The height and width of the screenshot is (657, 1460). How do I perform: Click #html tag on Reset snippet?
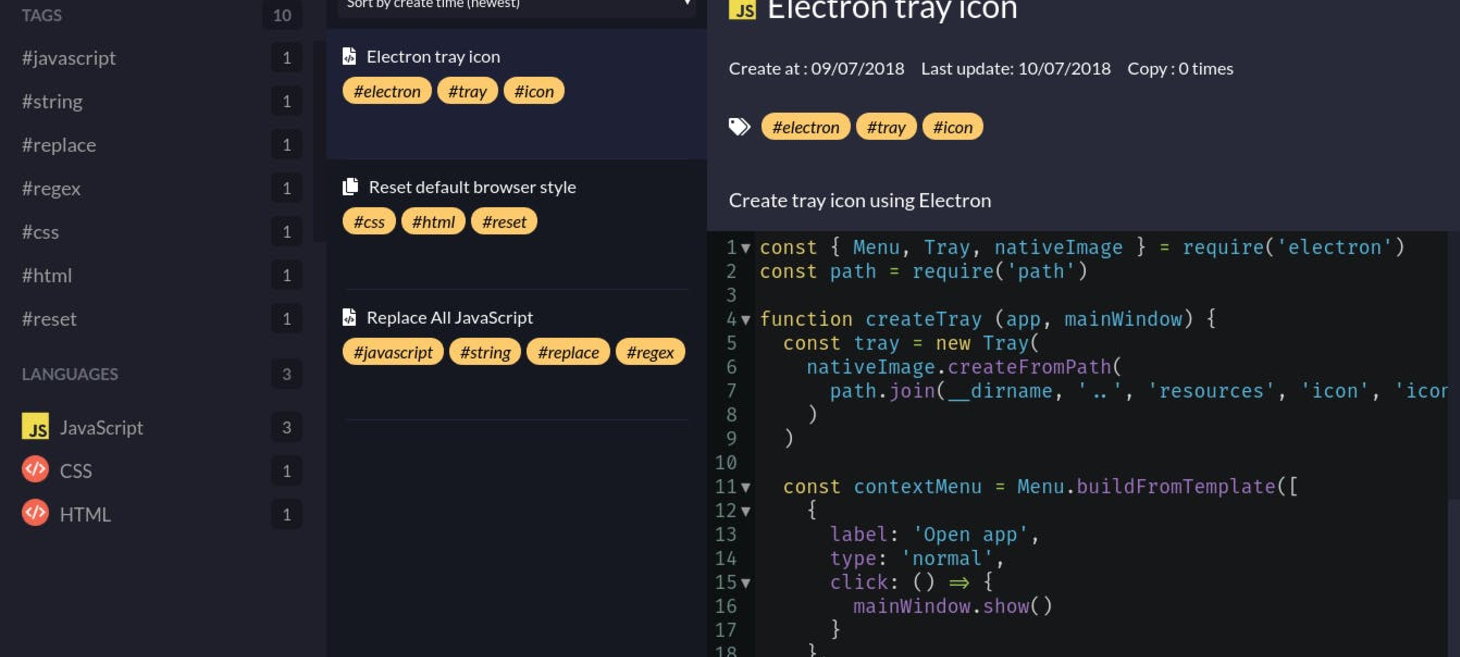[433, 222]
